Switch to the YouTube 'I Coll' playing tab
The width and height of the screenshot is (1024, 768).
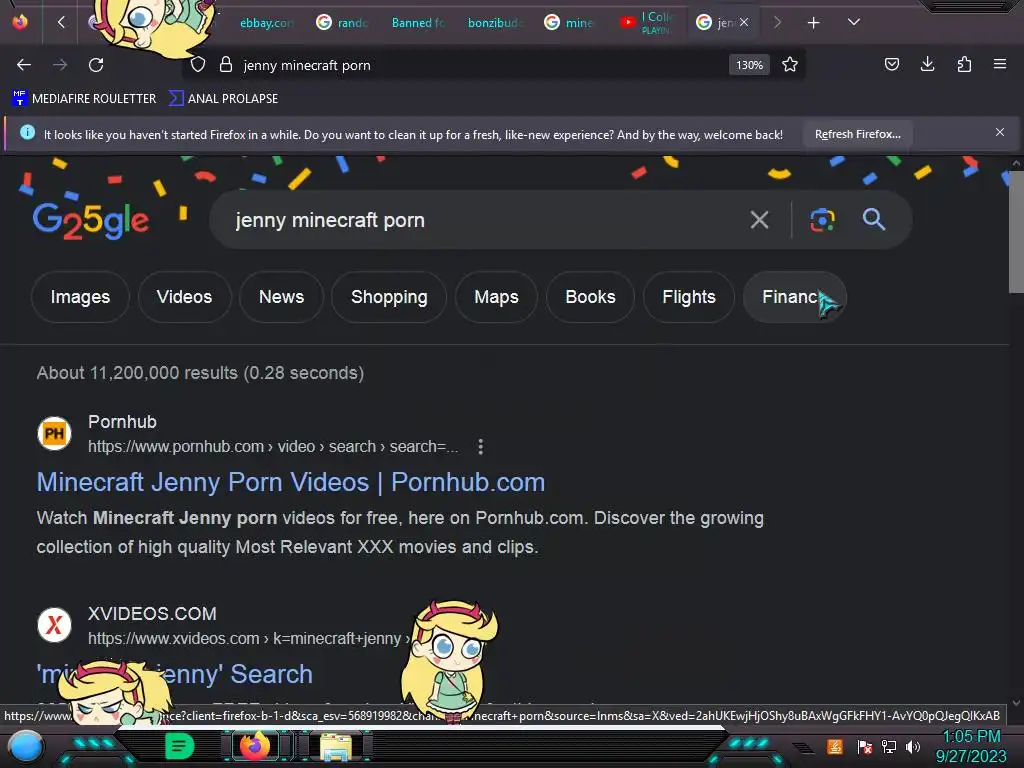coord(645,23)
